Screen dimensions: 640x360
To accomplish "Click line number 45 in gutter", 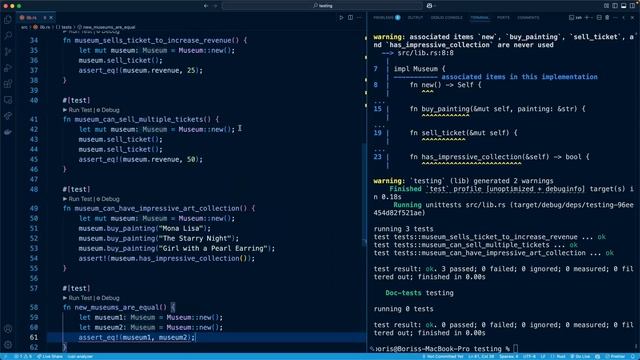I will point(33,159).
